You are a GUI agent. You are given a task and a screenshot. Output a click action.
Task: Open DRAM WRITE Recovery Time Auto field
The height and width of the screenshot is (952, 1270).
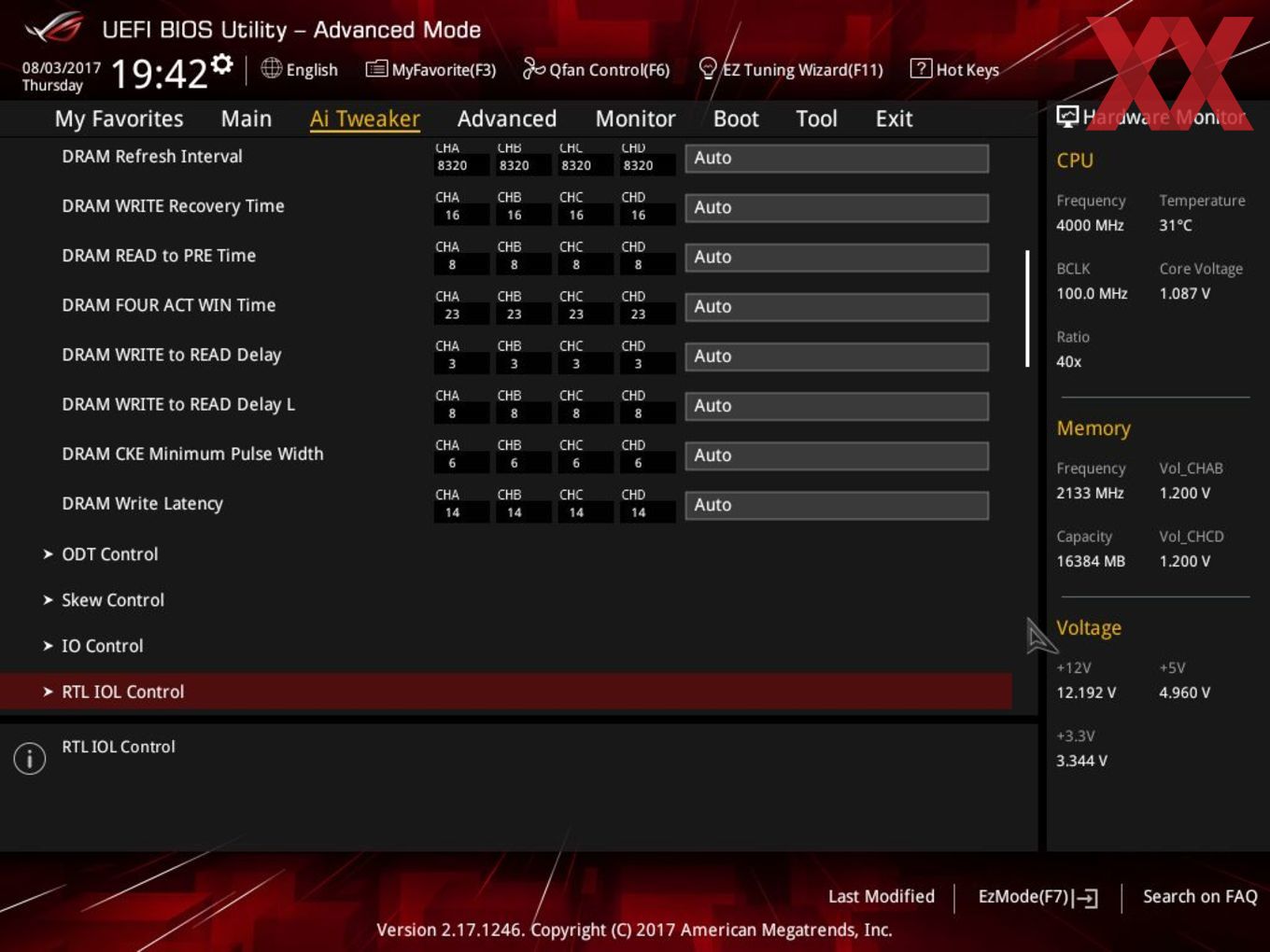[x=837, y=207]
